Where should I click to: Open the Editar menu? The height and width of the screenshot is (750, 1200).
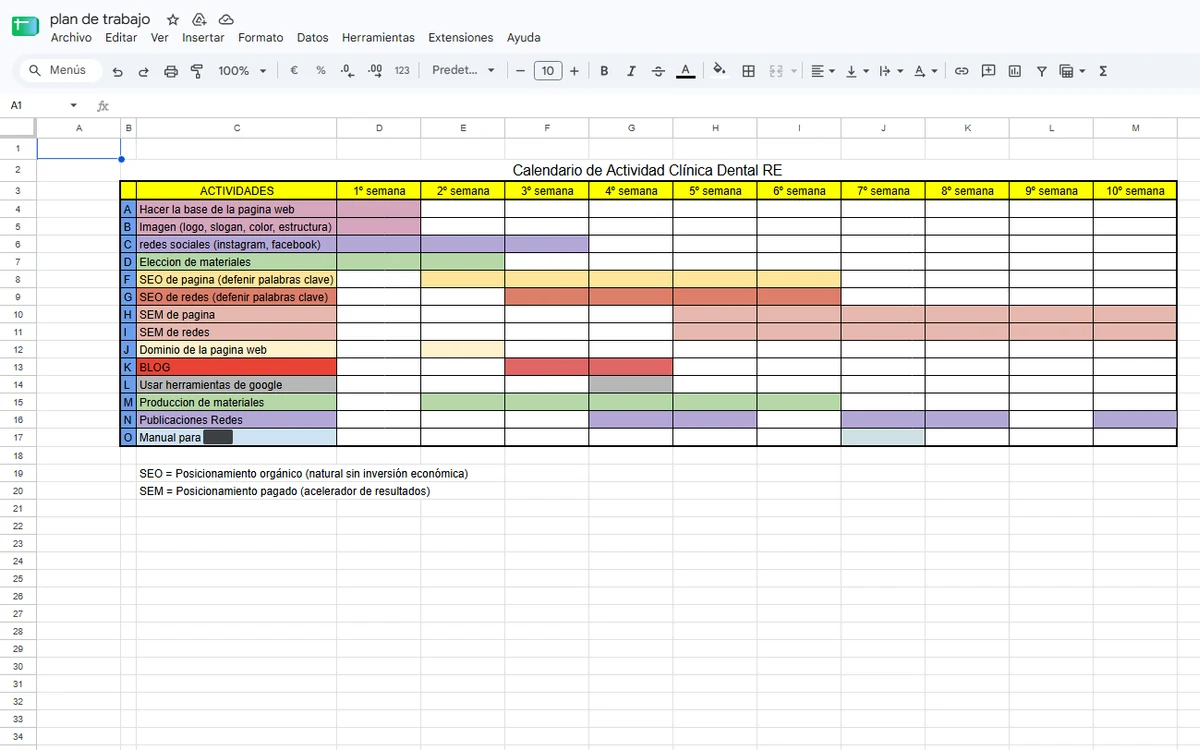(x=121, y=38)
